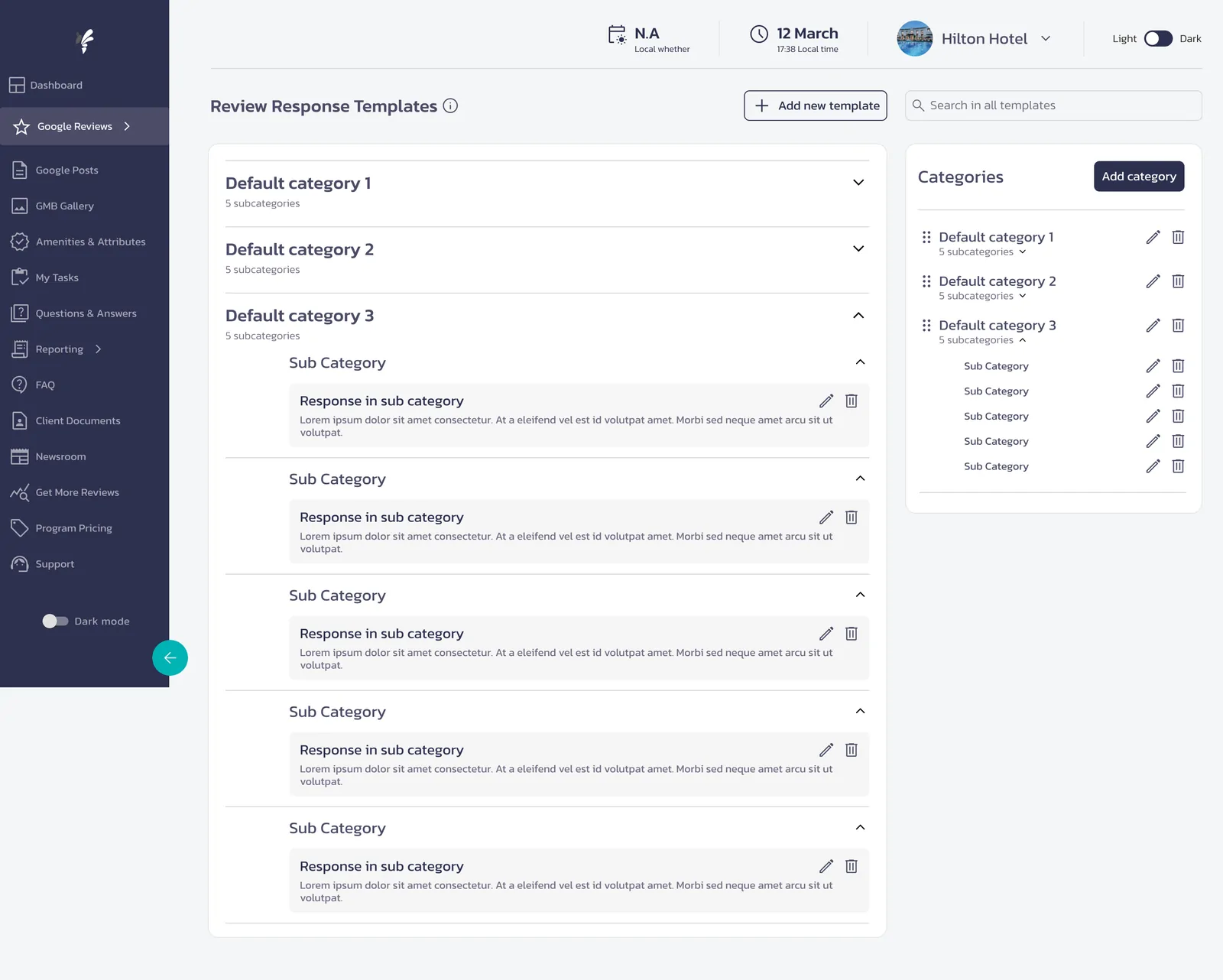The height and width of the screenshot is (980, 1223).
Task: Click the Dashboard icon in sidebar
Action: pos(17,85)
